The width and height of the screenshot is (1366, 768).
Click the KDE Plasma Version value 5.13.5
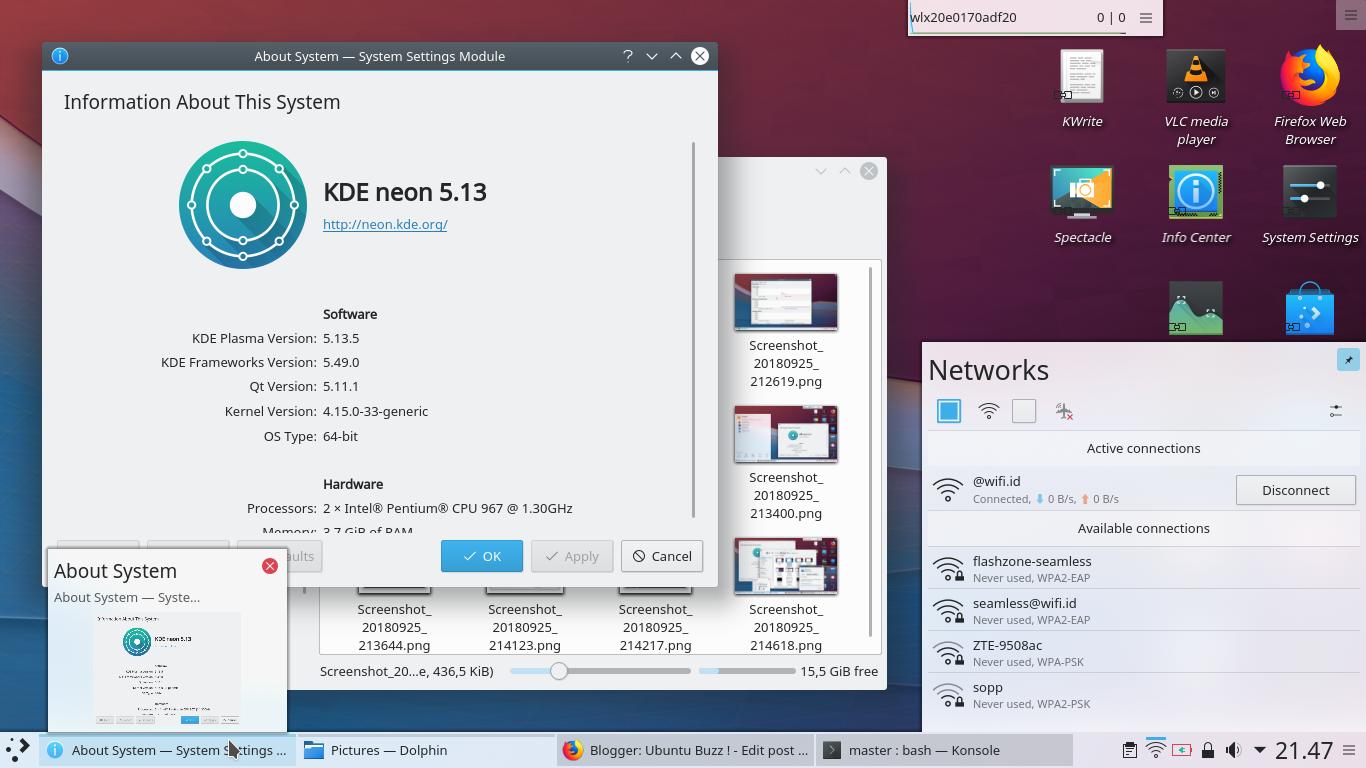click(341, 338)
